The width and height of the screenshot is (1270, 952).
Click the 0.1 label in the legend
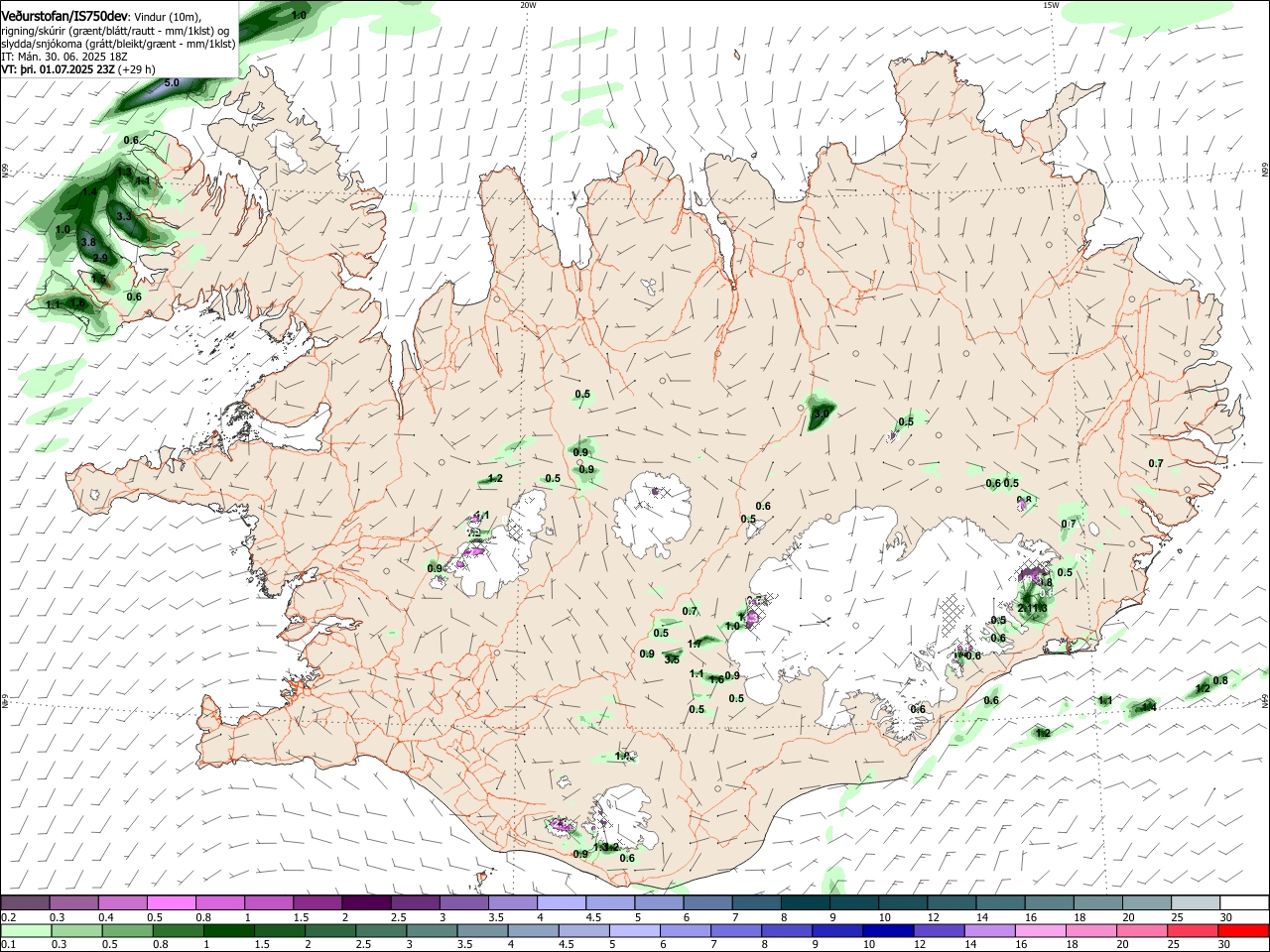[8, 945]
